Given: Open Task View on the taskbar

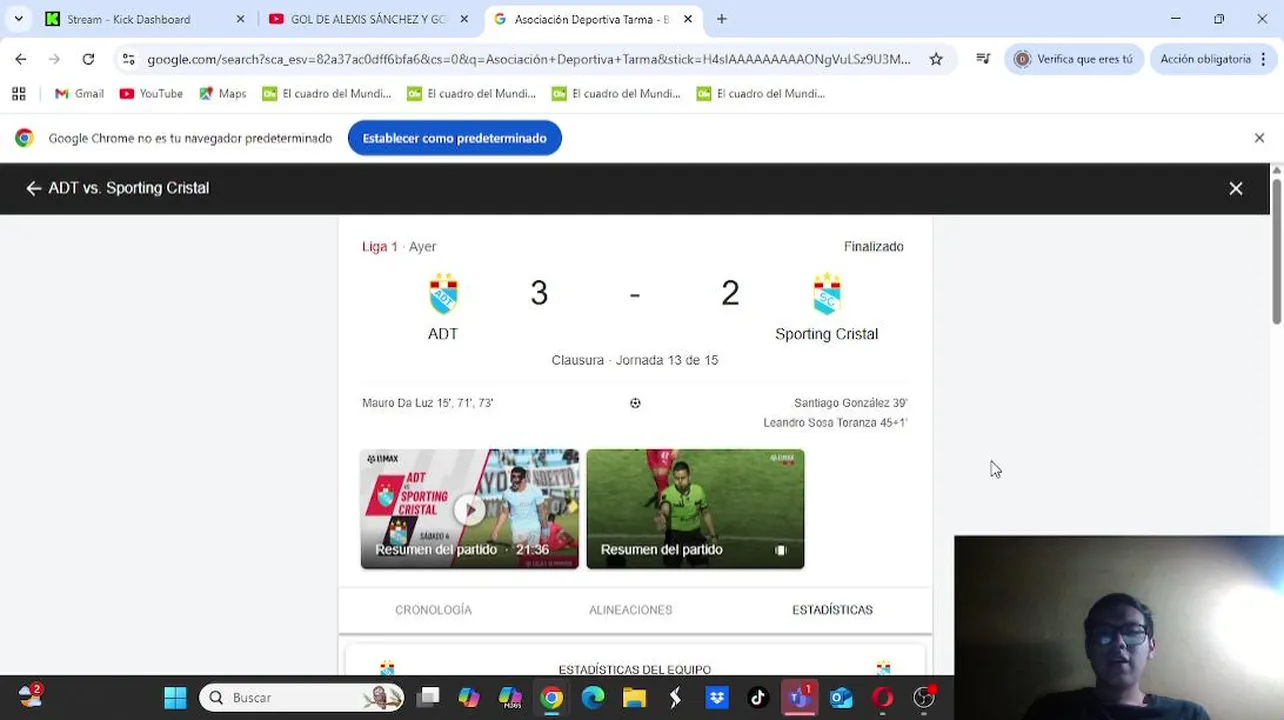Looking at the screenshot, I should [x=428, y=698].
